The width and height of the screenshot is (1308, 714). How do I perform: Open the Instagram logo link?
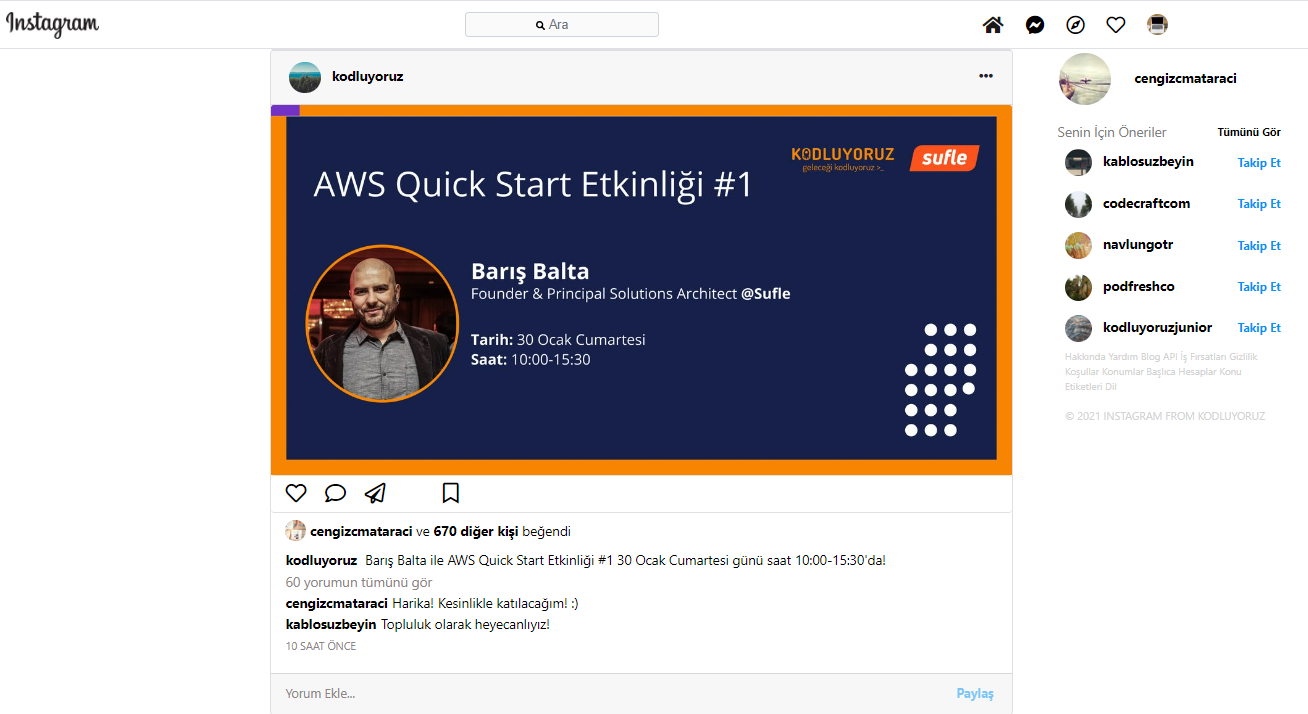pos(53,24)
